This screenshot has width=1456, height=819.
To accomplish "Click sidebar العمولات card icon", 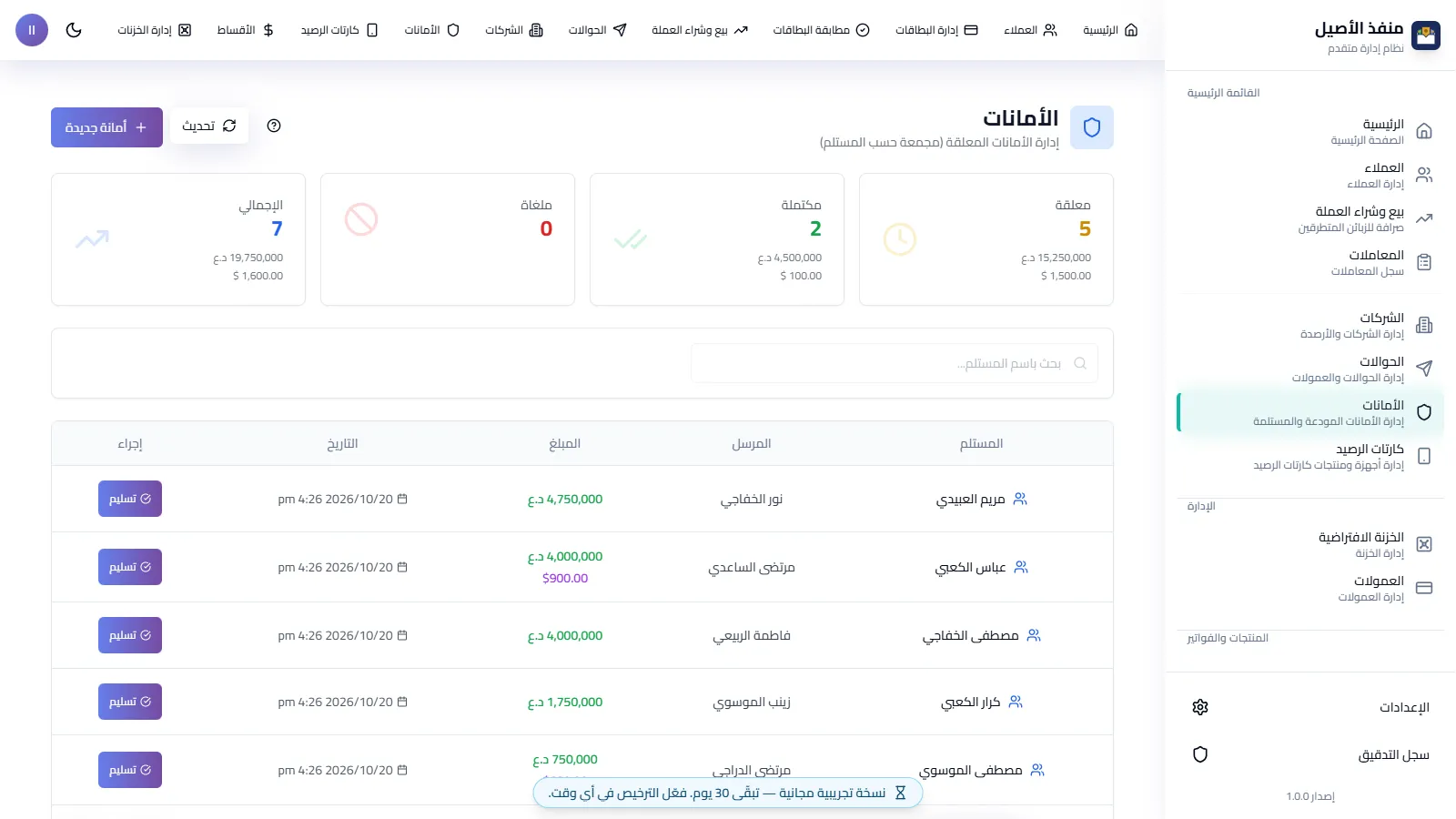I will (x=1424, y=588).
